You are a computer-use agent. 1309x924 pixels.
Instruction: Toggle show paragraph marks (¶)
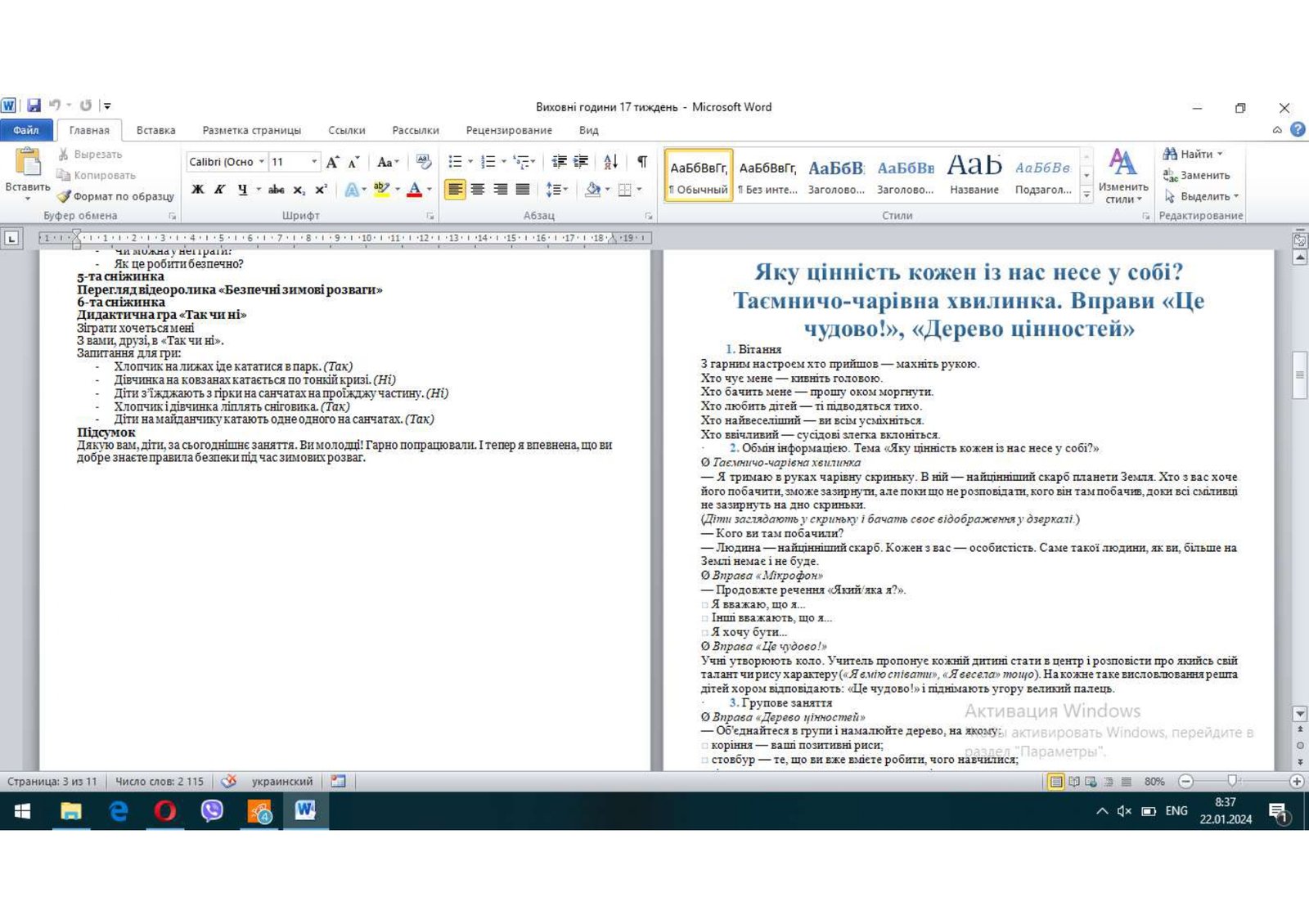[642, 162]
